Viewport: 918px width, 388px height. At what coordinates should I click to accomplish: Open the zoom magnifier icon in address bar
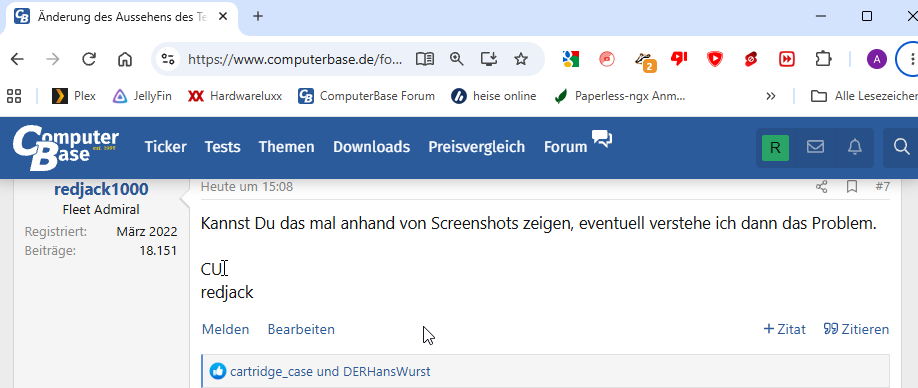click(457, 59)
